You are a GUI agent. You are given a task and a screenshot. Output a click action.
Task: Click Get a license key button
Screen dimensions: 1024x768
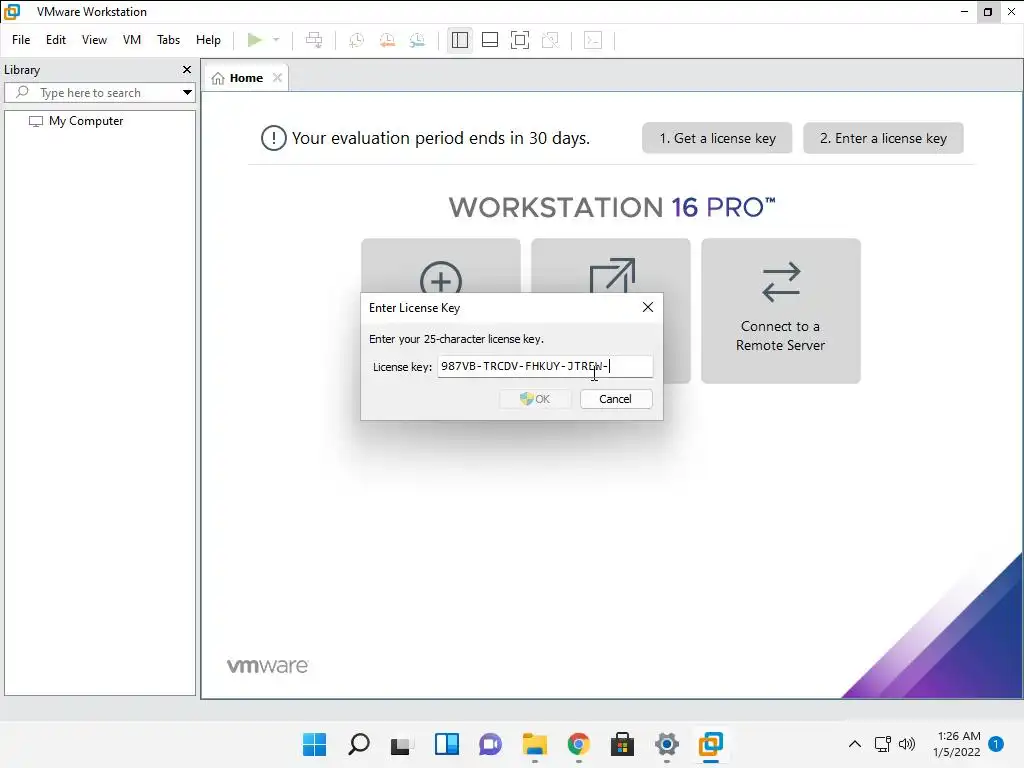pyautogui.click(x=717, y=138)
